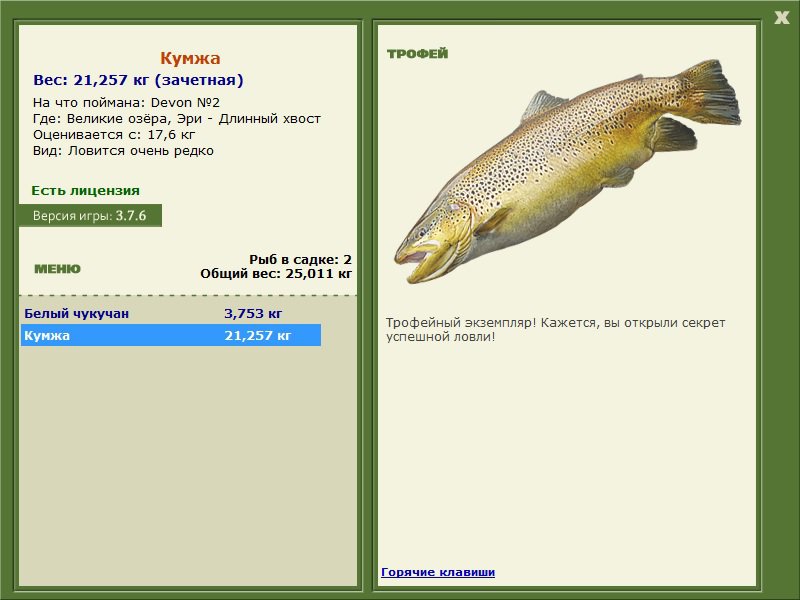Click the 21,257 кг value in the list
Image resolution: width=800 pixels, height=600 pixels.
point(258,335)
